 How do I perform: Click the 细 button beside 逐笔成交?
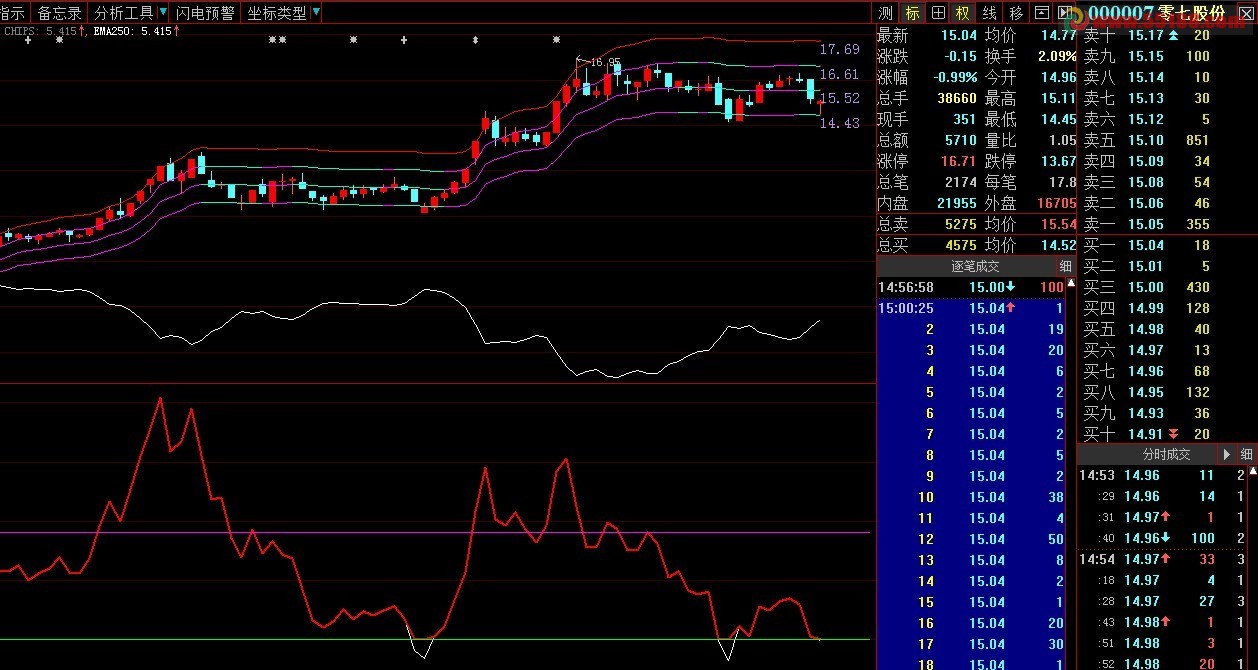point(1066,266)
